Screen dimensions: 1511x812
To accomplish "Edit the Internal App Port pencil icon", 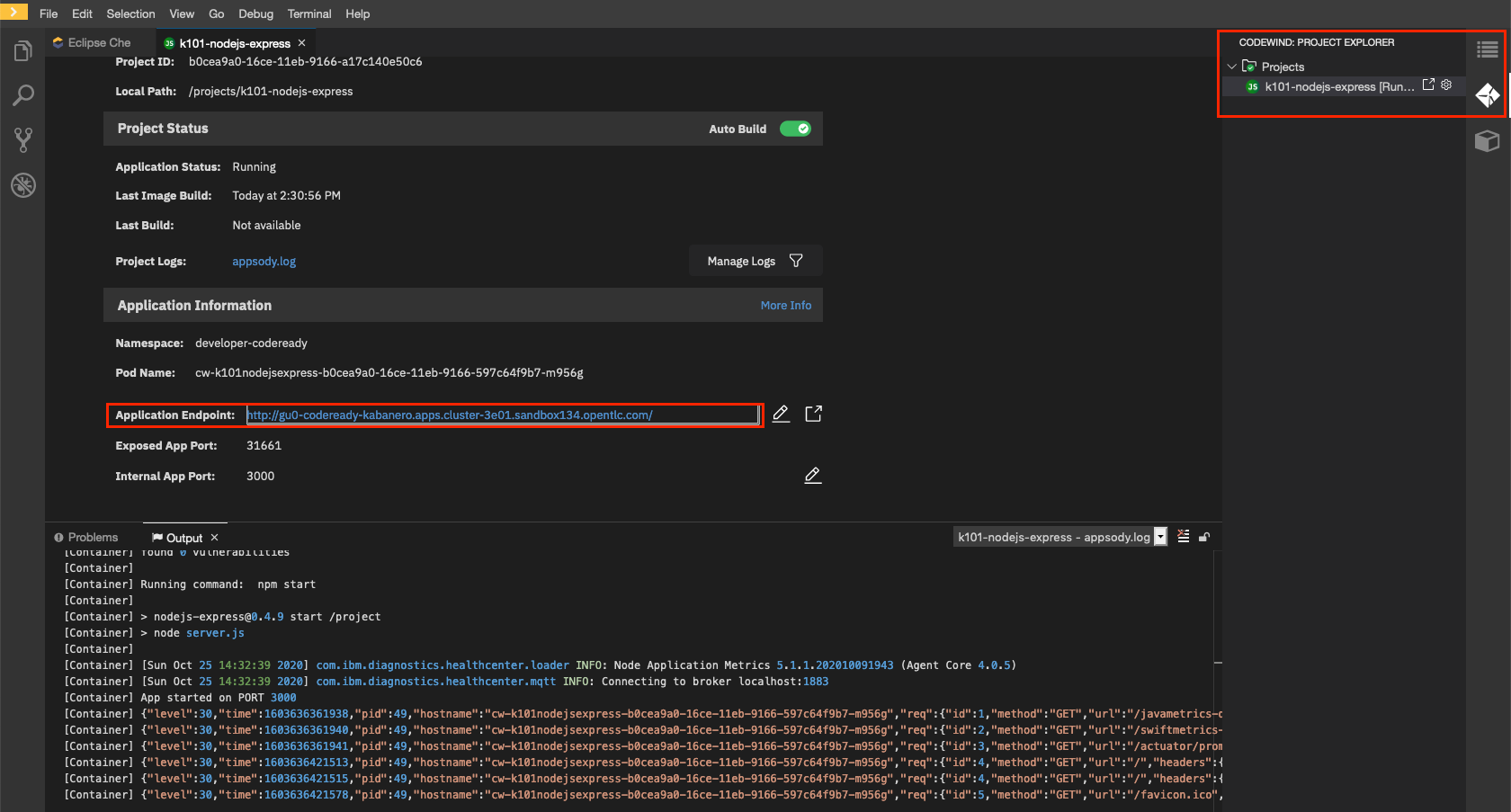I will (813, 475).
